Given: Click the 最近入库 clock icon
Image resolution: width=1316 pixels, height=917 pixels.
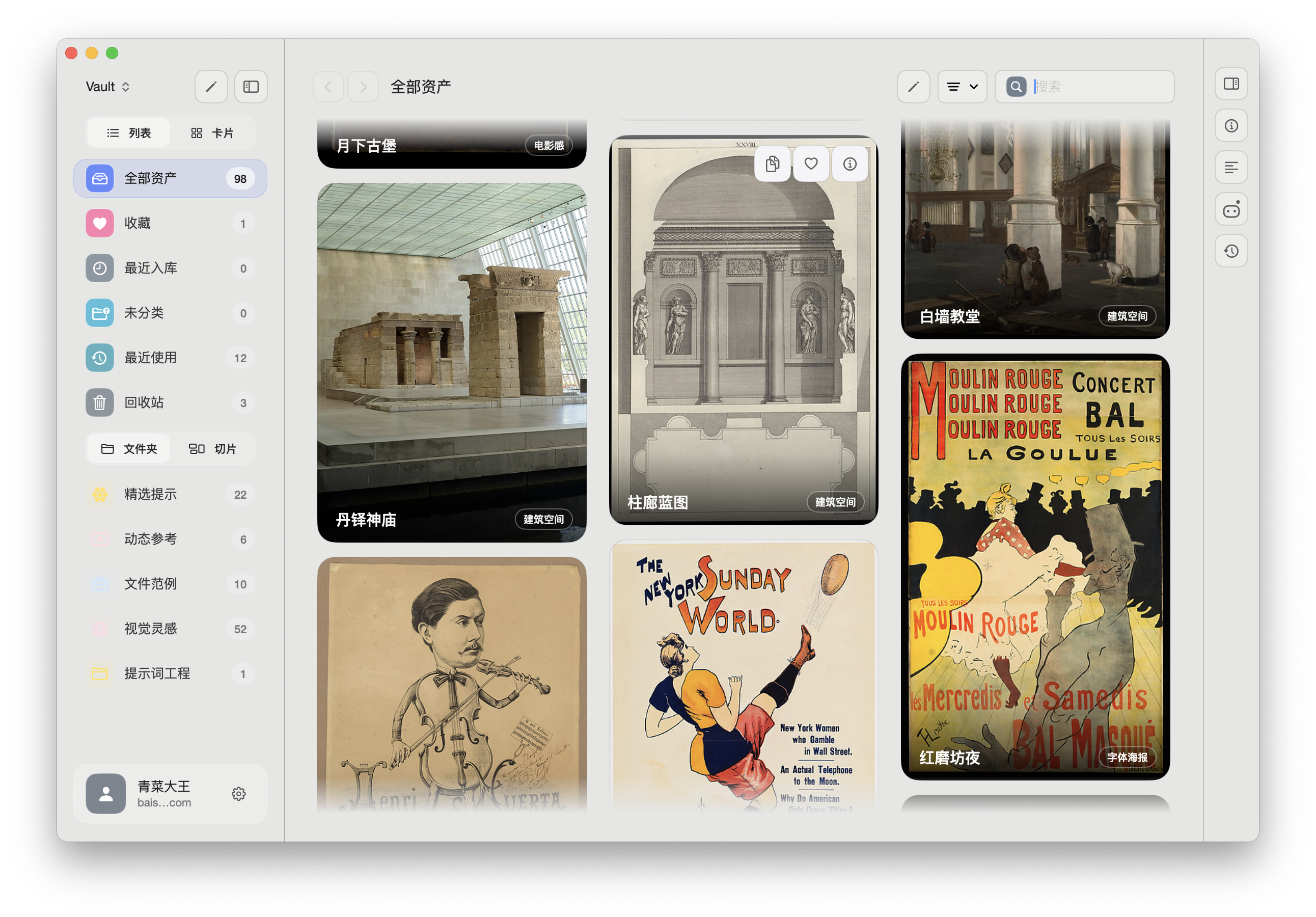Looking at the screenshot, I should [x=100, y=268].
